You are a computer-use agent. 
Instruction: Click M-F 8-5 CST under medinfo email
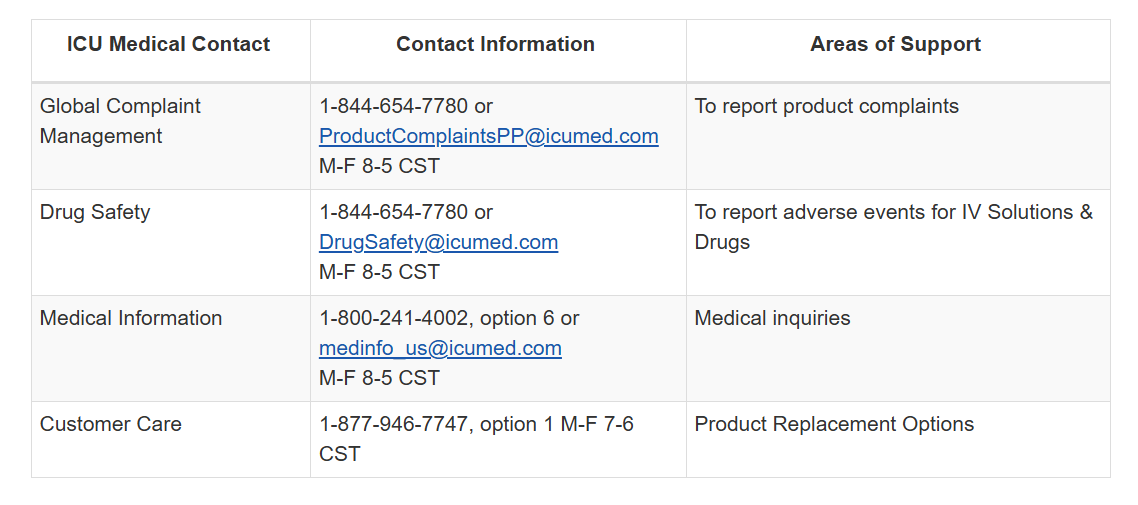coord(379,378)
